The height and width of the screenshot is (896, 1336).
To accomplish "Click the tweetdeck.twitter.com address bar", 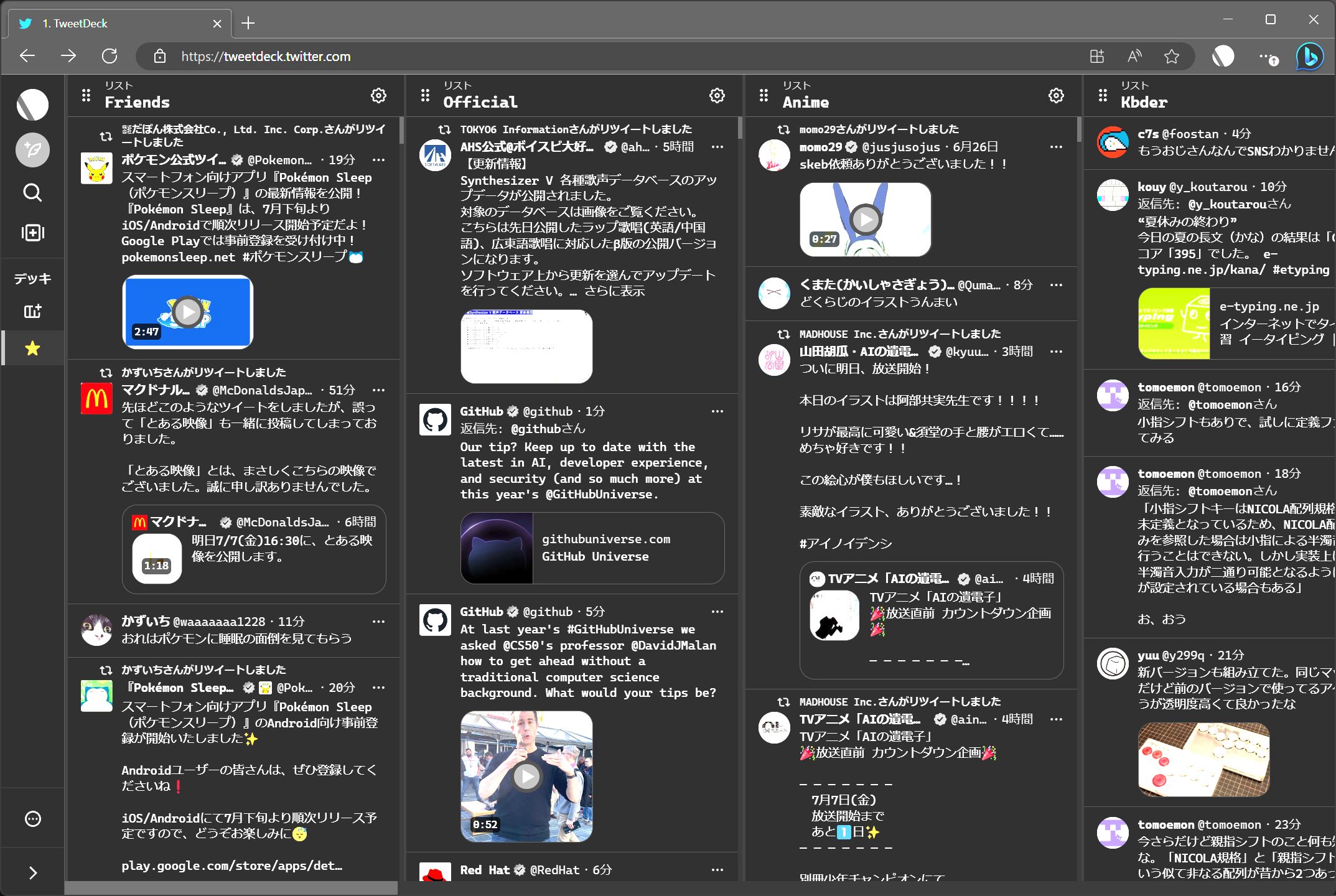I will [266, 57].
